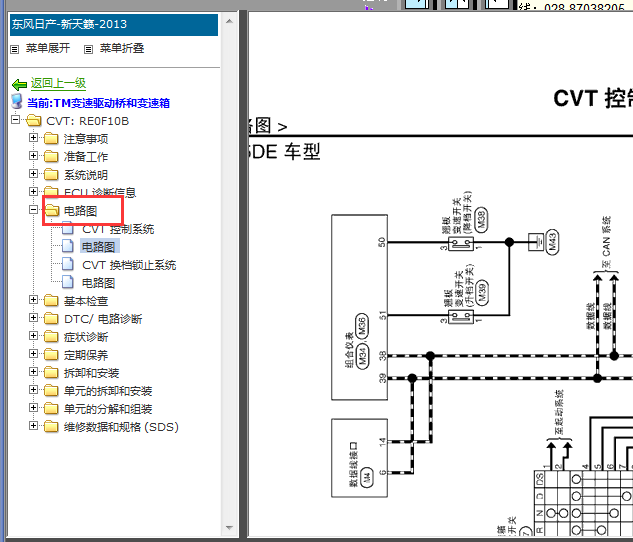Expand the 定期保养 node
The height and width of the screenshot is (542, 633).
click(x=34, y=354)
